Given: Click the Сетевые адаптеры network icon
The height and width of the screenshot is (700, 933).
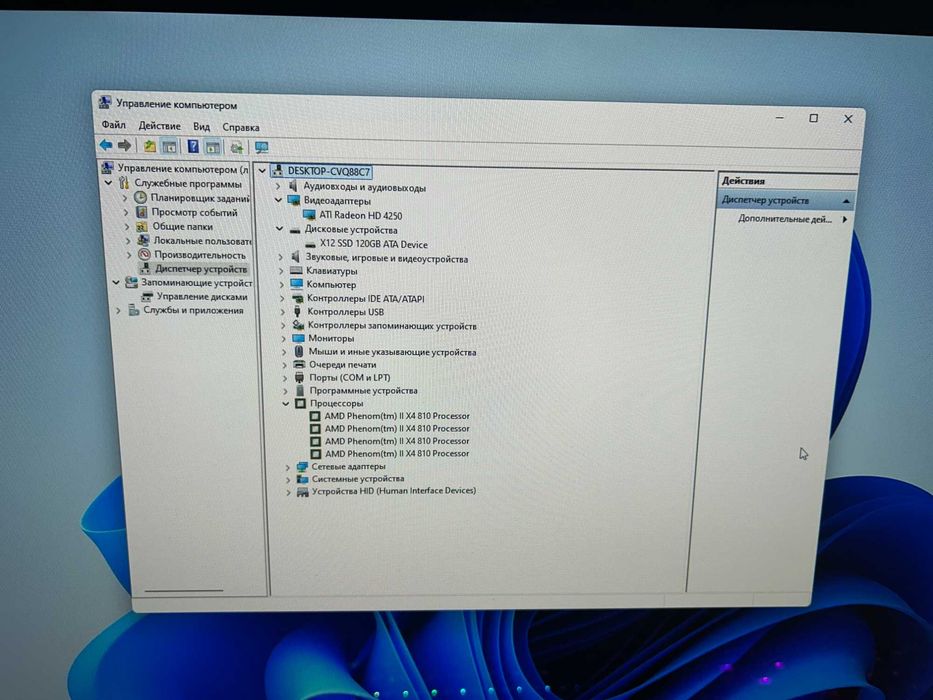Looking at the screenshot, I should pos(302,466).
